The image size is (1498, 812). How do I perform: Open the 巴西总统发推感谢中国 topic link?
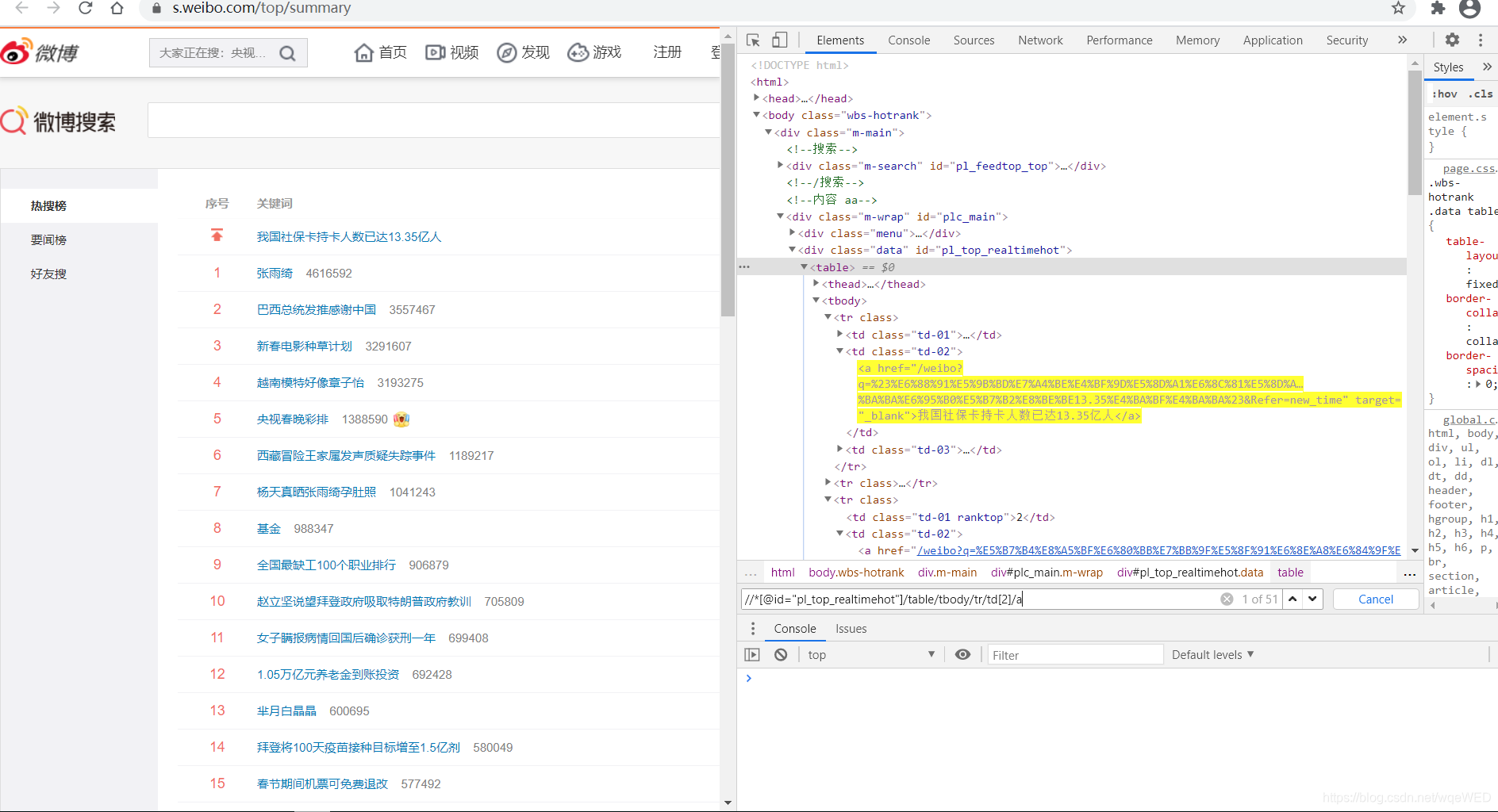[316, 309]
